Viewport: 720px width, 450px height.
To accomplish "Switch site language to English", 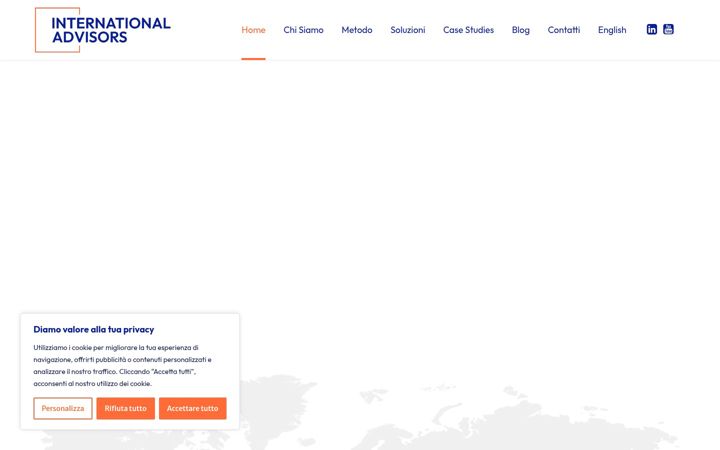I will pos(612,30).
